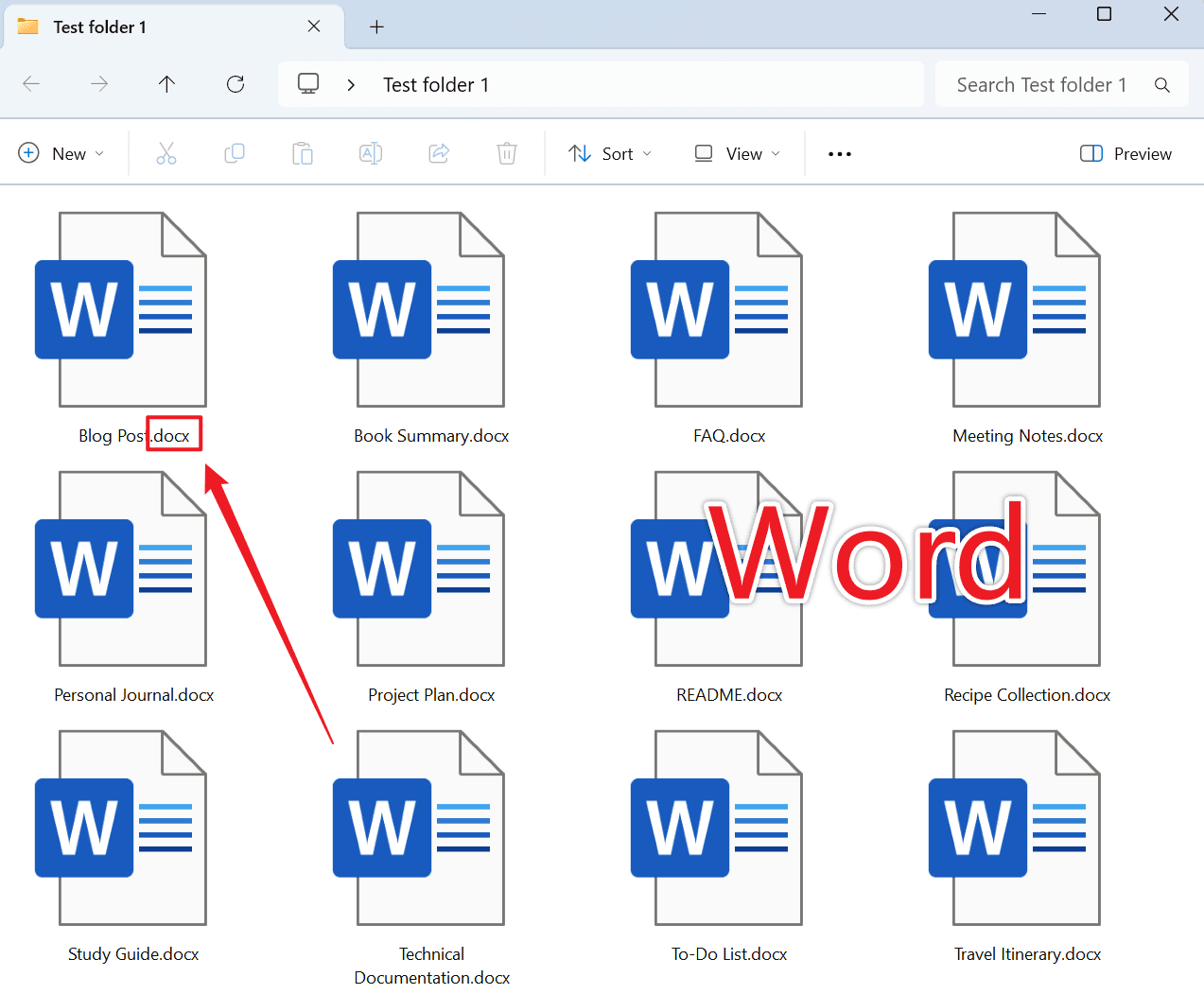
Task: Open the See more ellipsis menu
Action: pyautogui.click(x=840, y=154)
